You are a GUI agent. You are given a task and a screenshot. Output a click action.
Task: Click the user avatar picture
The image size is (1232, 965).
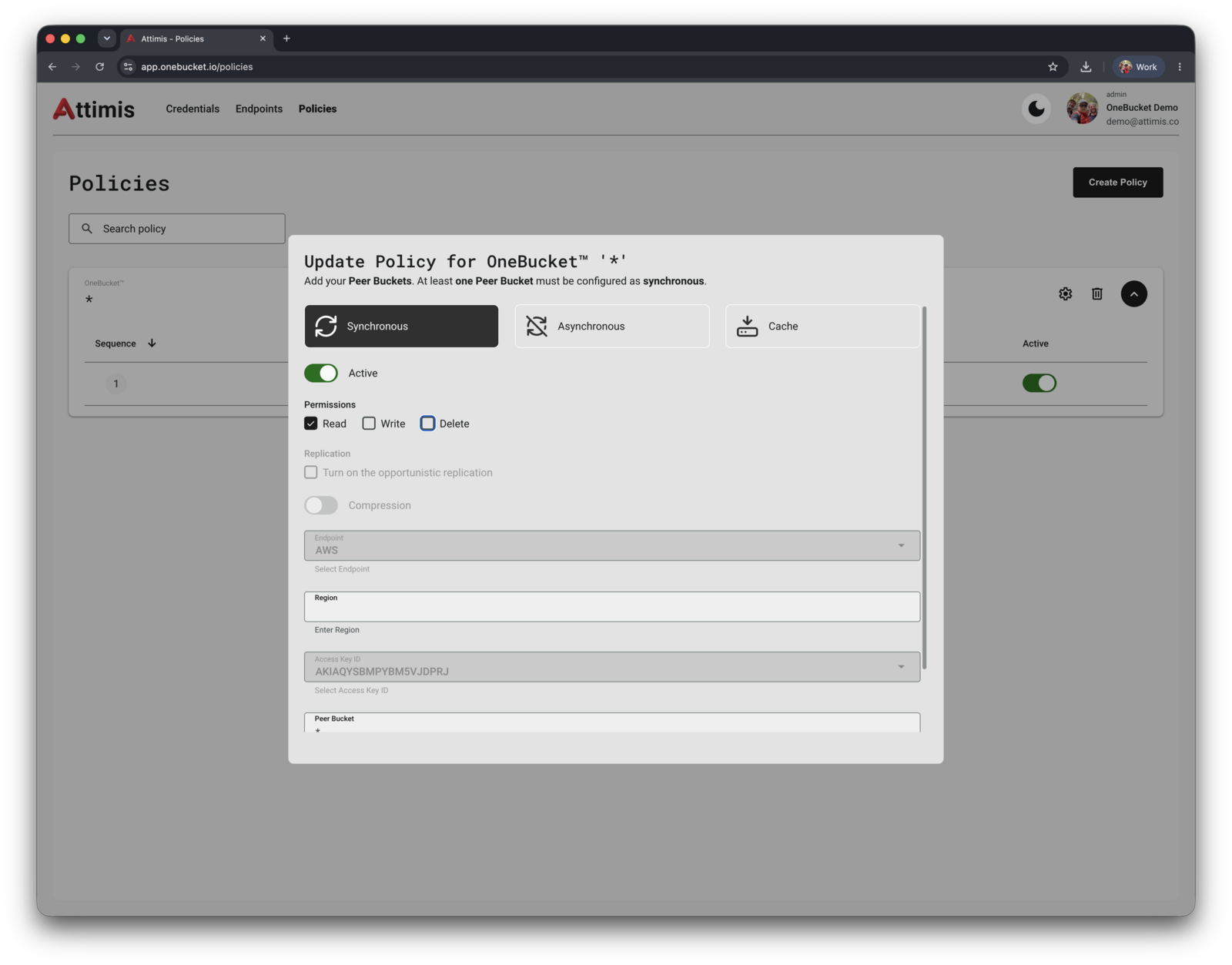1082,109
